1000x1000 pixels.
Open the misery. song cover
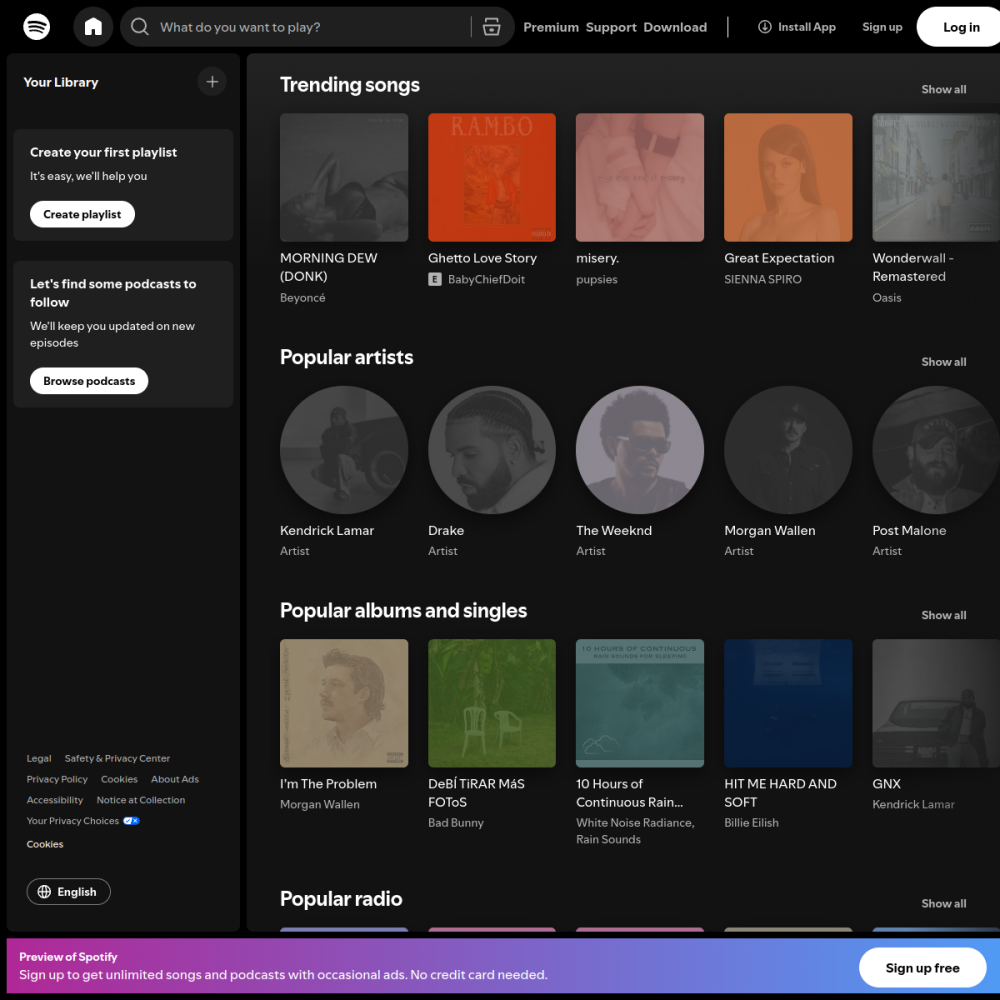(x=640, y=177)
